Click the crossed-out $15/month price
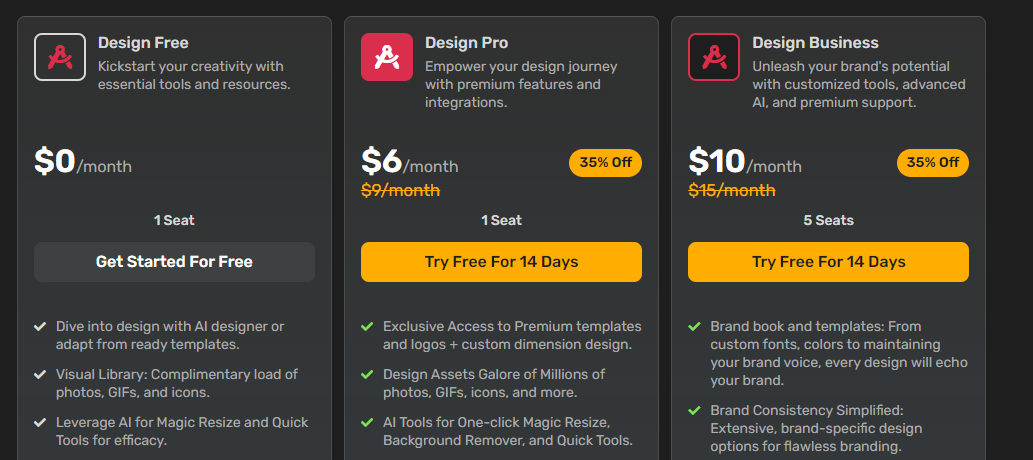1033x460 pixels. coord(732,190)
